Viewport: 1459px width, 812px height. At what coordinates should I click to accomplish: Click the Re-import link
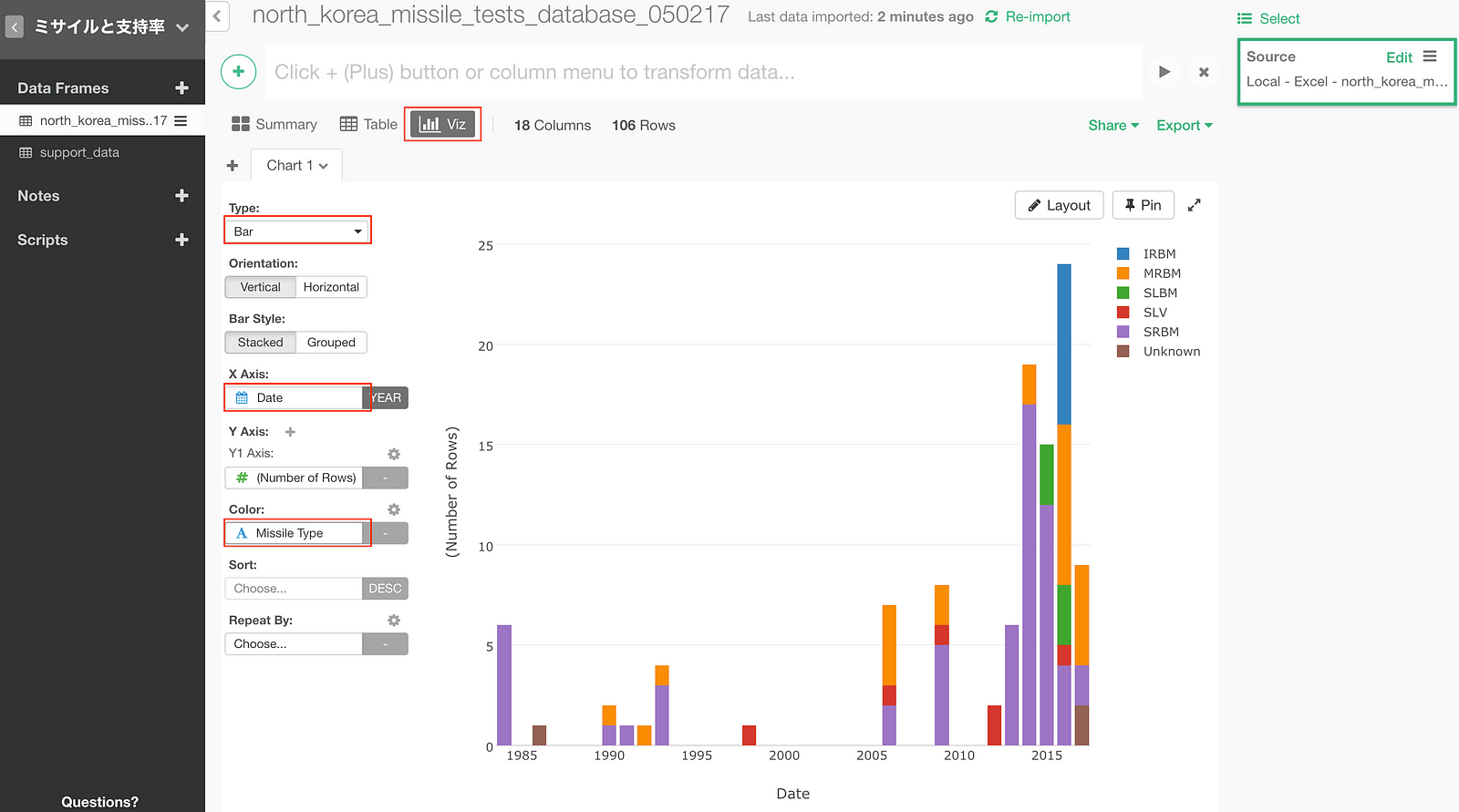click(x=1038, y=16)
